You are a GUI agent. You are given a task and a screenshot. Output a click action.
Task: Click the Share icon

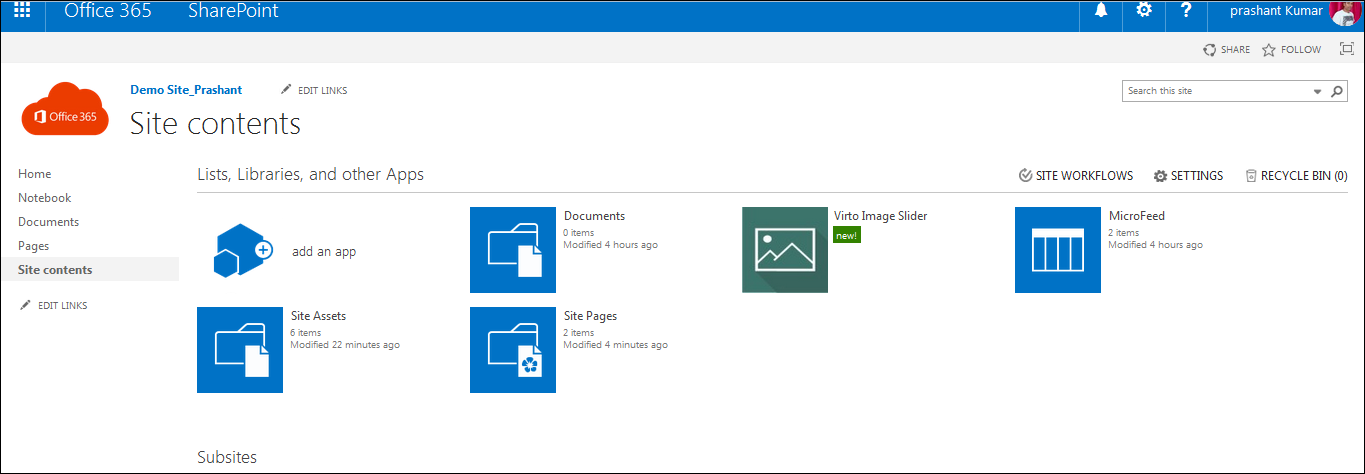pyautogui.click(x=1210, y=50)
